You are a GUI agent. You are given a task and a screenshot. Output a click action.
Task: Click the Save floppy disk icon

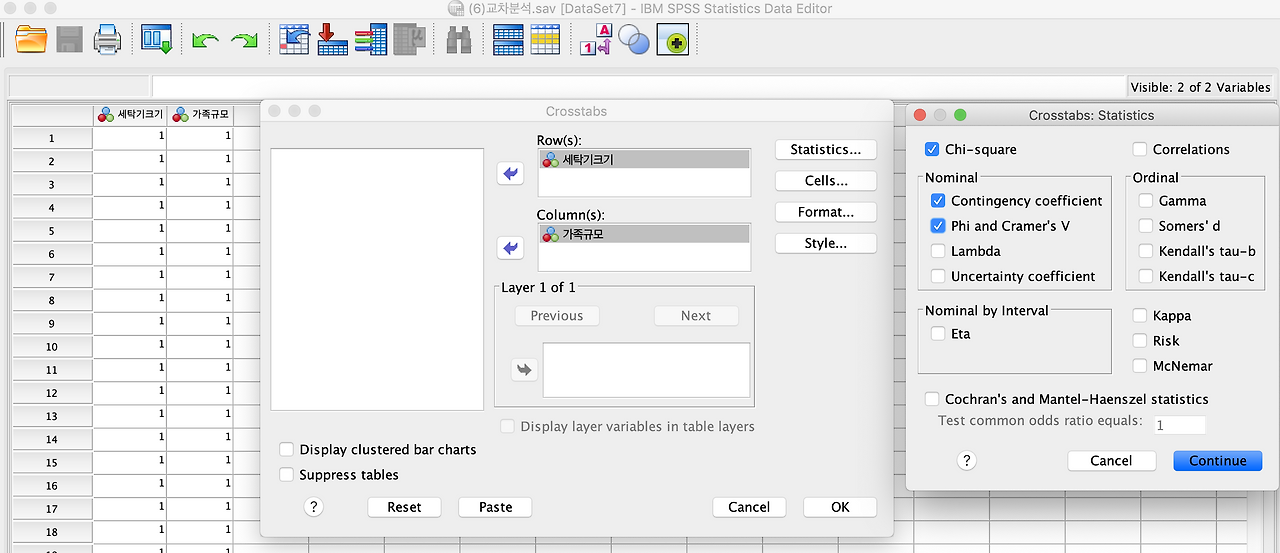pyautogui.click(x=69, y=40)
